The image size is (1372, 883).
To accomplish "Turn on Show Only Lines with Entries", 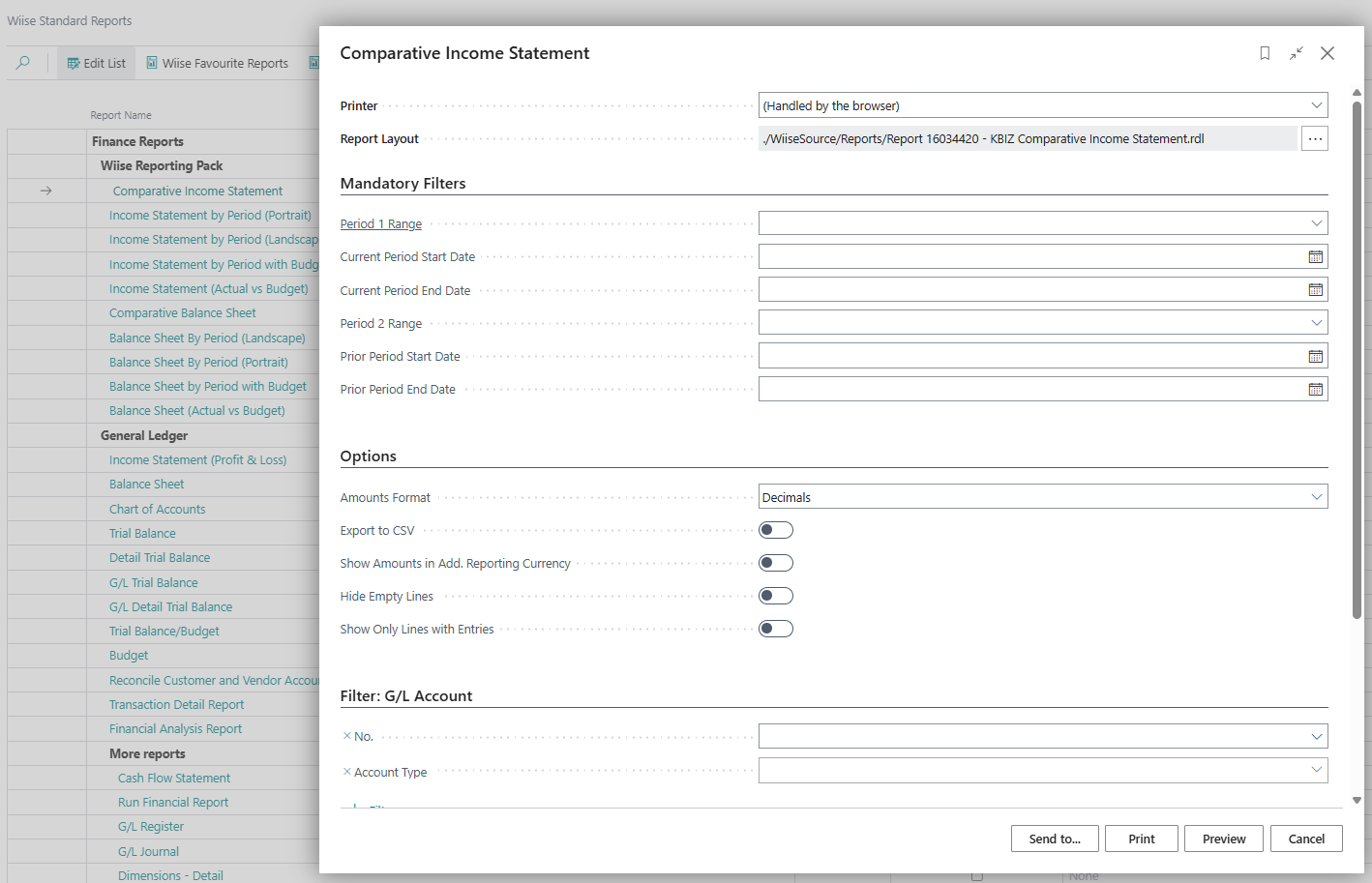I will coord(775,629).
